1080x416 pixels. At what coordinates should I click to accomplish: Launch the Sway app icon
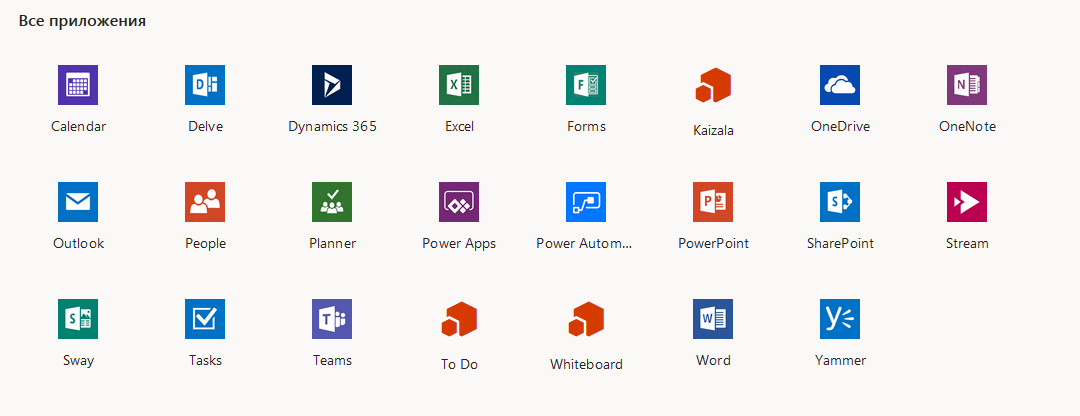coord(78,319)
